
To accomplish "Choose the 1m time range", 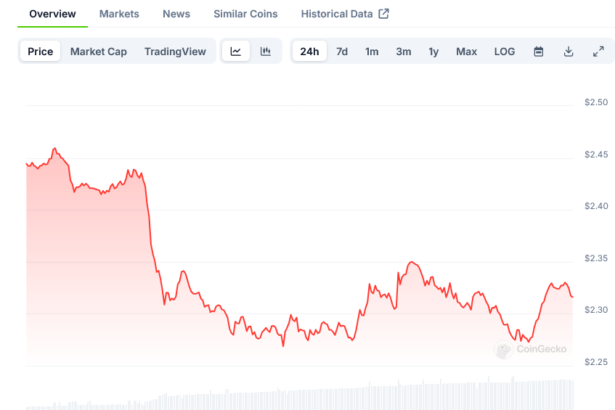I will [372, 51].
